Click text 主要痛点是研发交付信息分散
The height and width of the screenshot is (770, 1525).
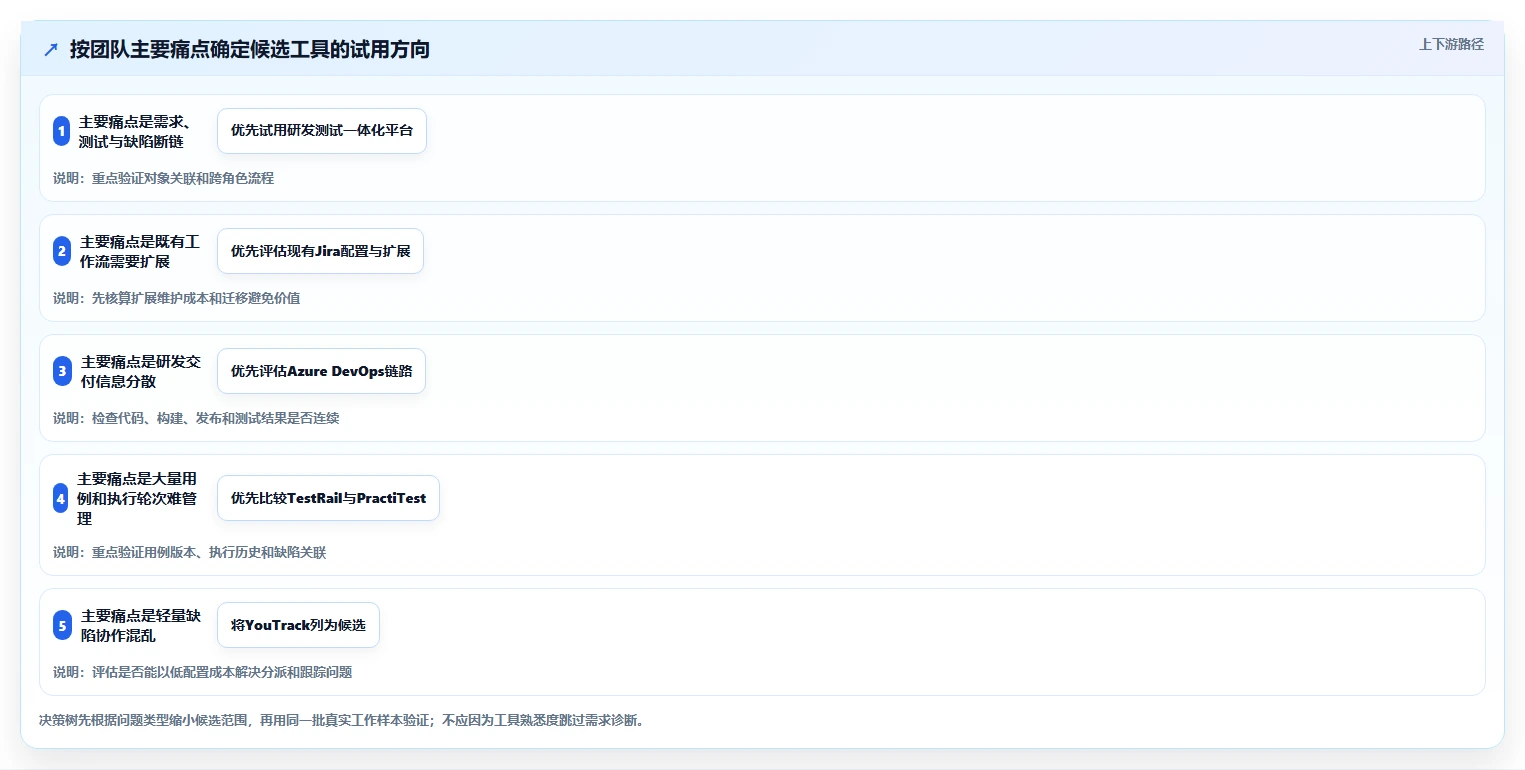(141, 371)
